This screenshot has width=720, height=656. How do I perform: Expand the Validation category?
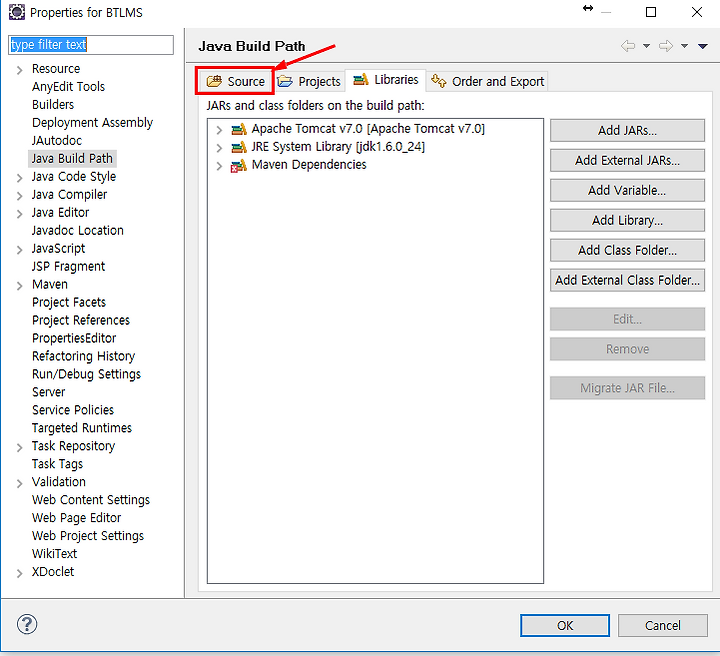[x=19, y=483]
